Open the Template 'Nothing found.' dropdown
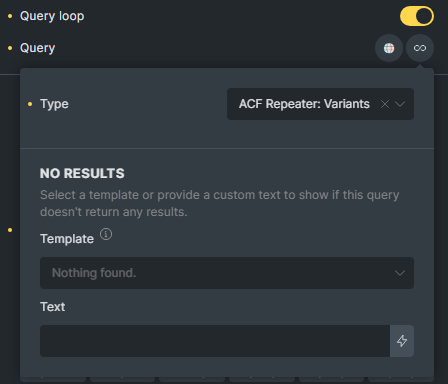448x384 pixels. point(227,273)
